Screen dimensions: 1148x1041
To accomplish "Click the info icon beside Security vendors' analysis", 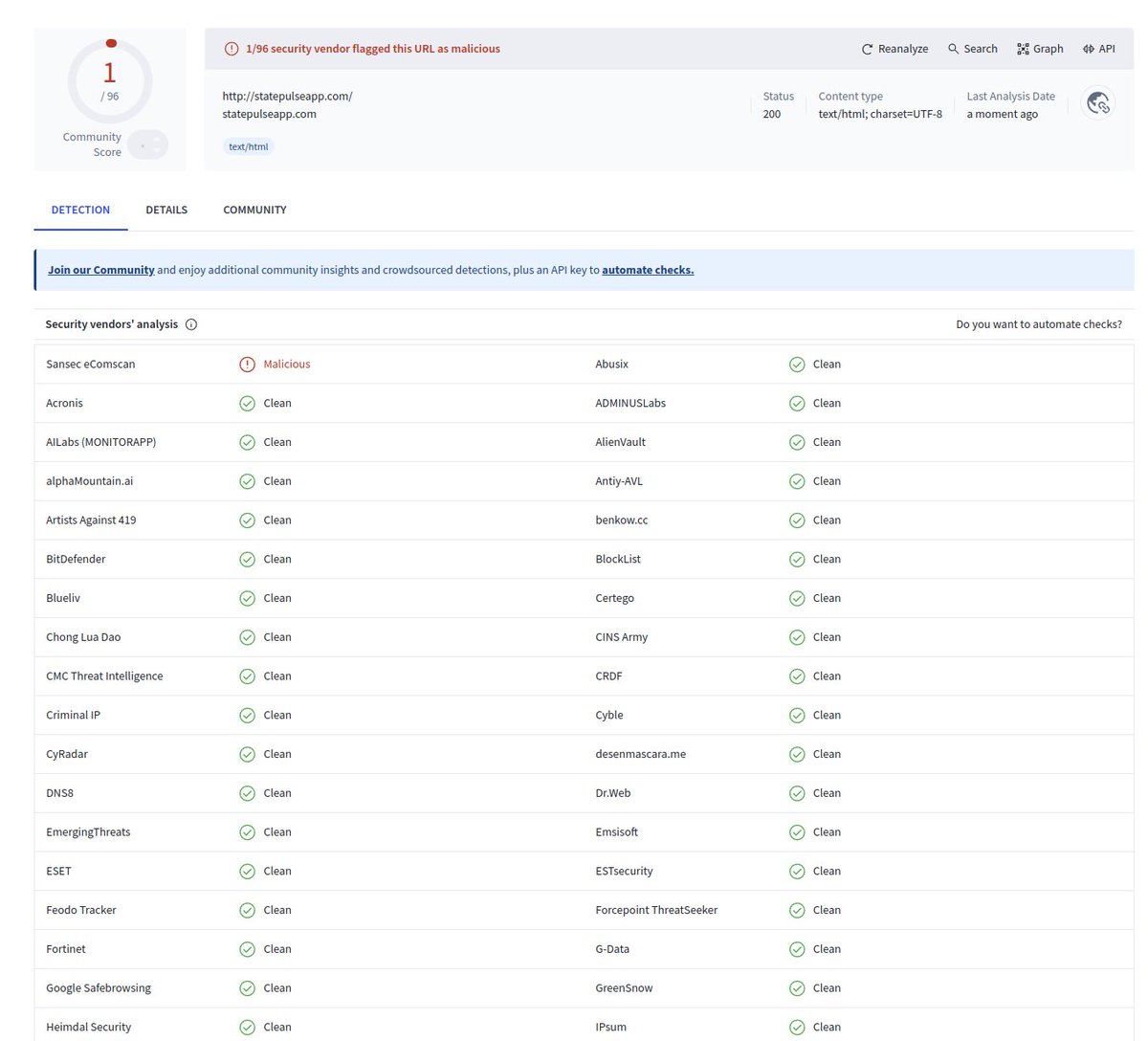I will click(x=191, y=324).
